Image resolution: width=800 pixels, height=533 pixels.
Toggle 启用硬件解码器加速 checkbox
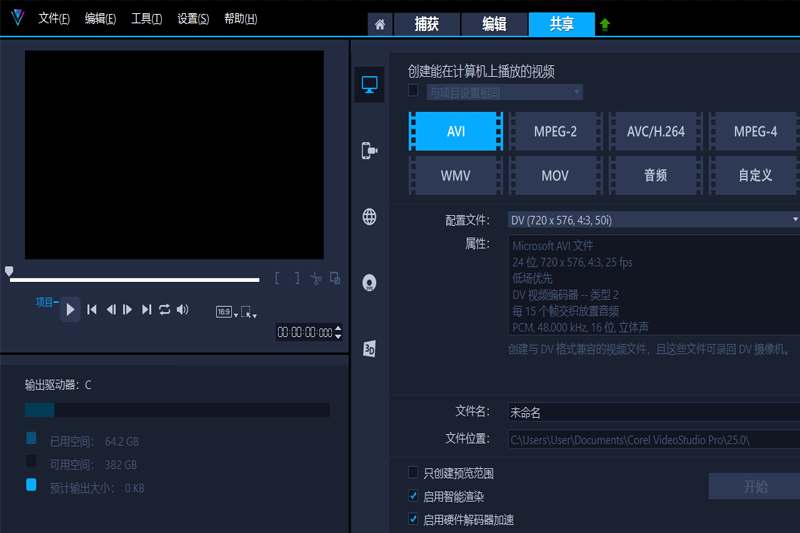[x=414, y=519]
